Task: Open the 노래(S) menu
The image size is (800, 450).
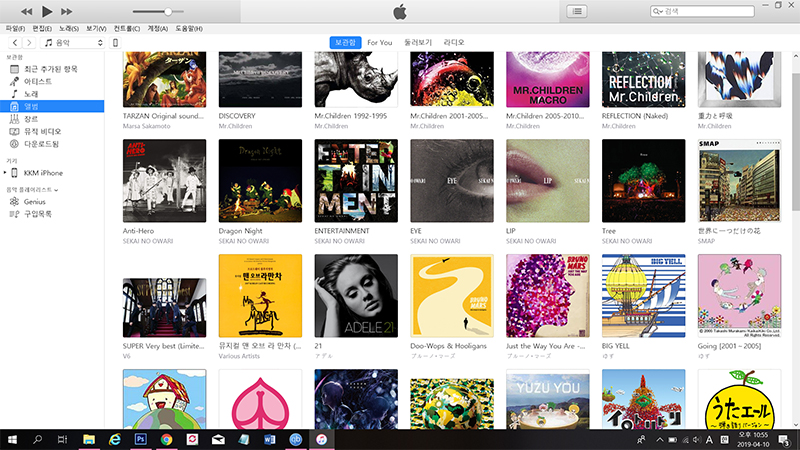Action: [68, 29]
